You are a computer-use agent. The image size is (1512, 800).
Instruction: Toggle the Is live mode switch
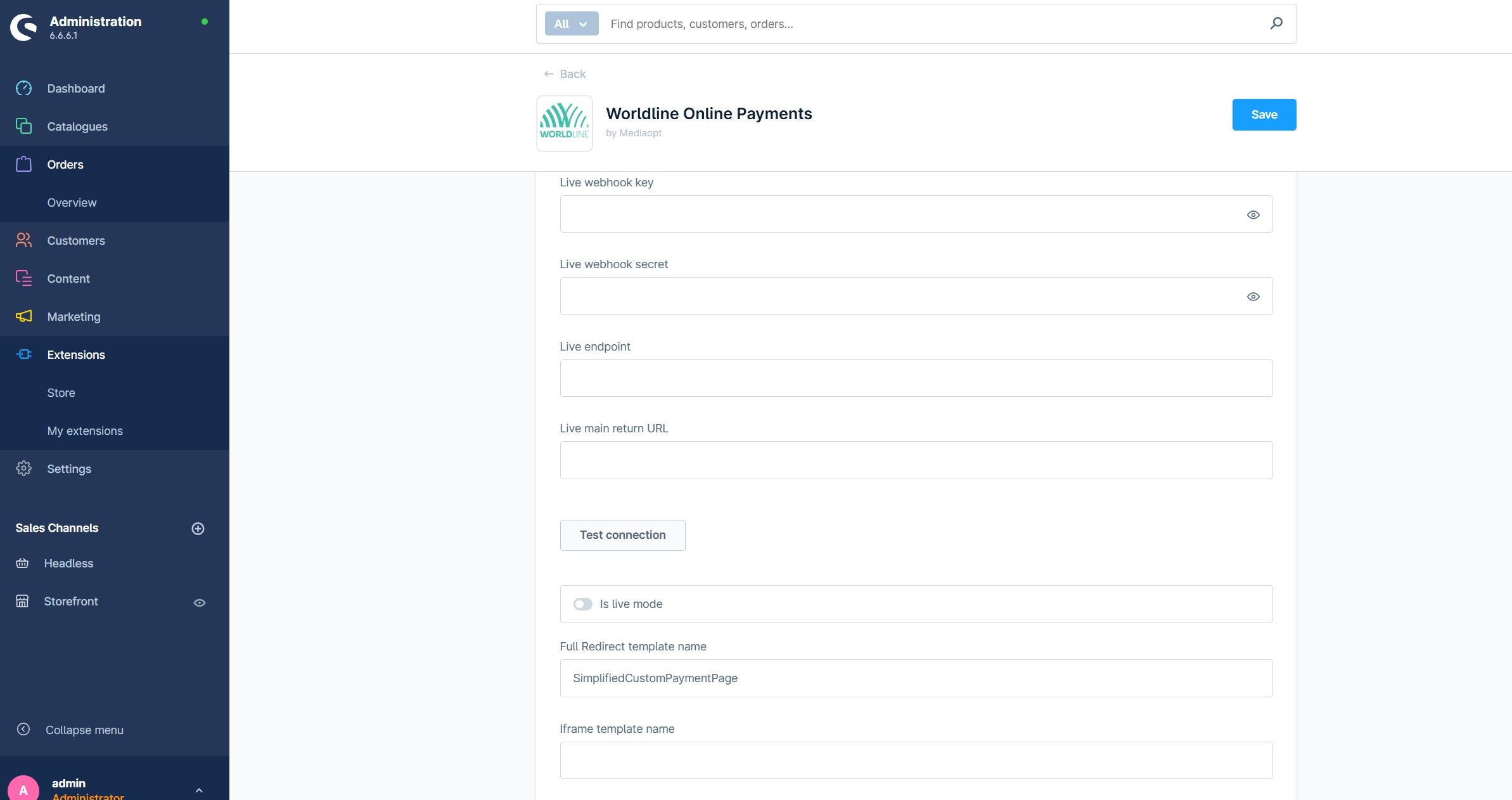click(x=582, y=604)
